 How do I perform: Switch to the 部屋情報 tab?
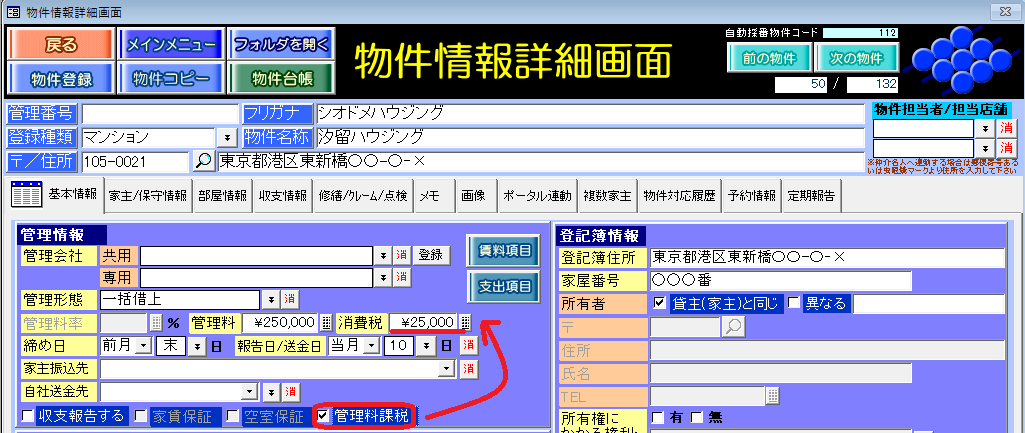click(222, 196)
